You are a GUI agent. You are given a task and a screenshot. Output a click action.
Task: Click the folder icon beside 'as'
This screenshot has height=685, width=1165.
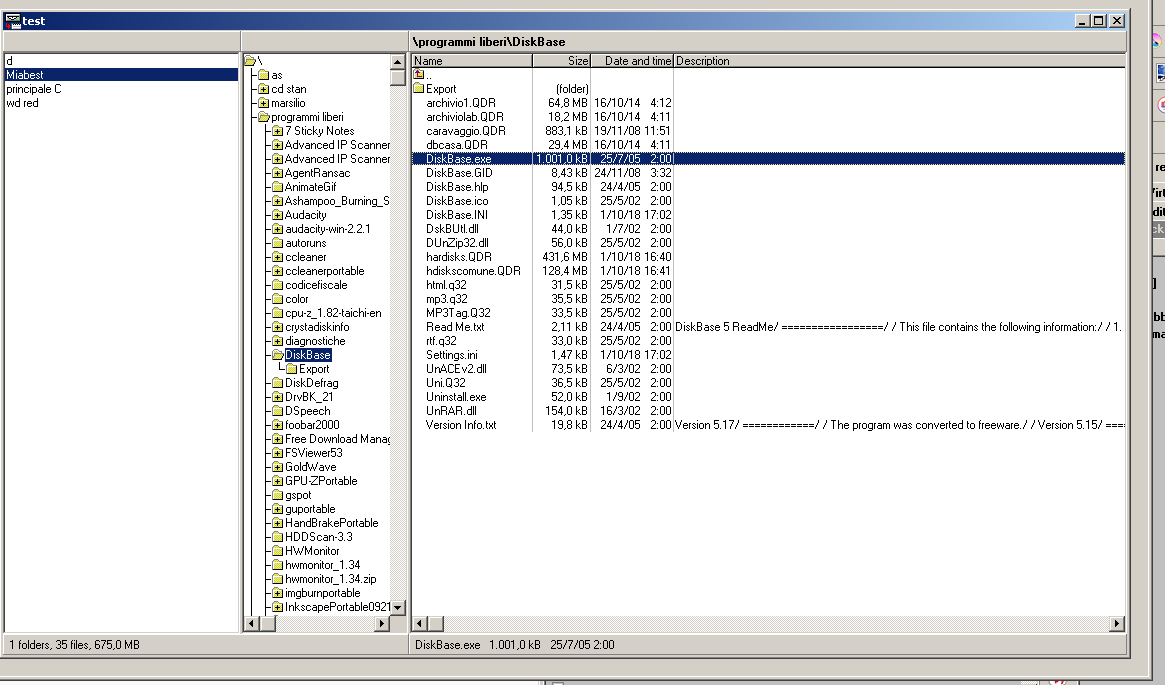click(264, 75)
